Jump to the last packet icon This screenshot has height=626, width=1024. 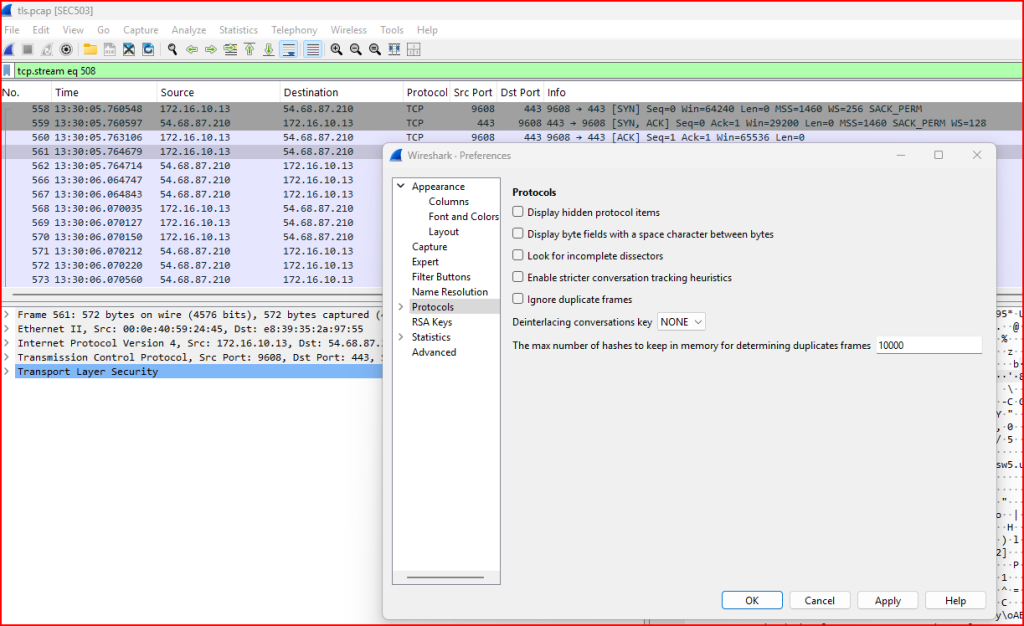point(268,50)
